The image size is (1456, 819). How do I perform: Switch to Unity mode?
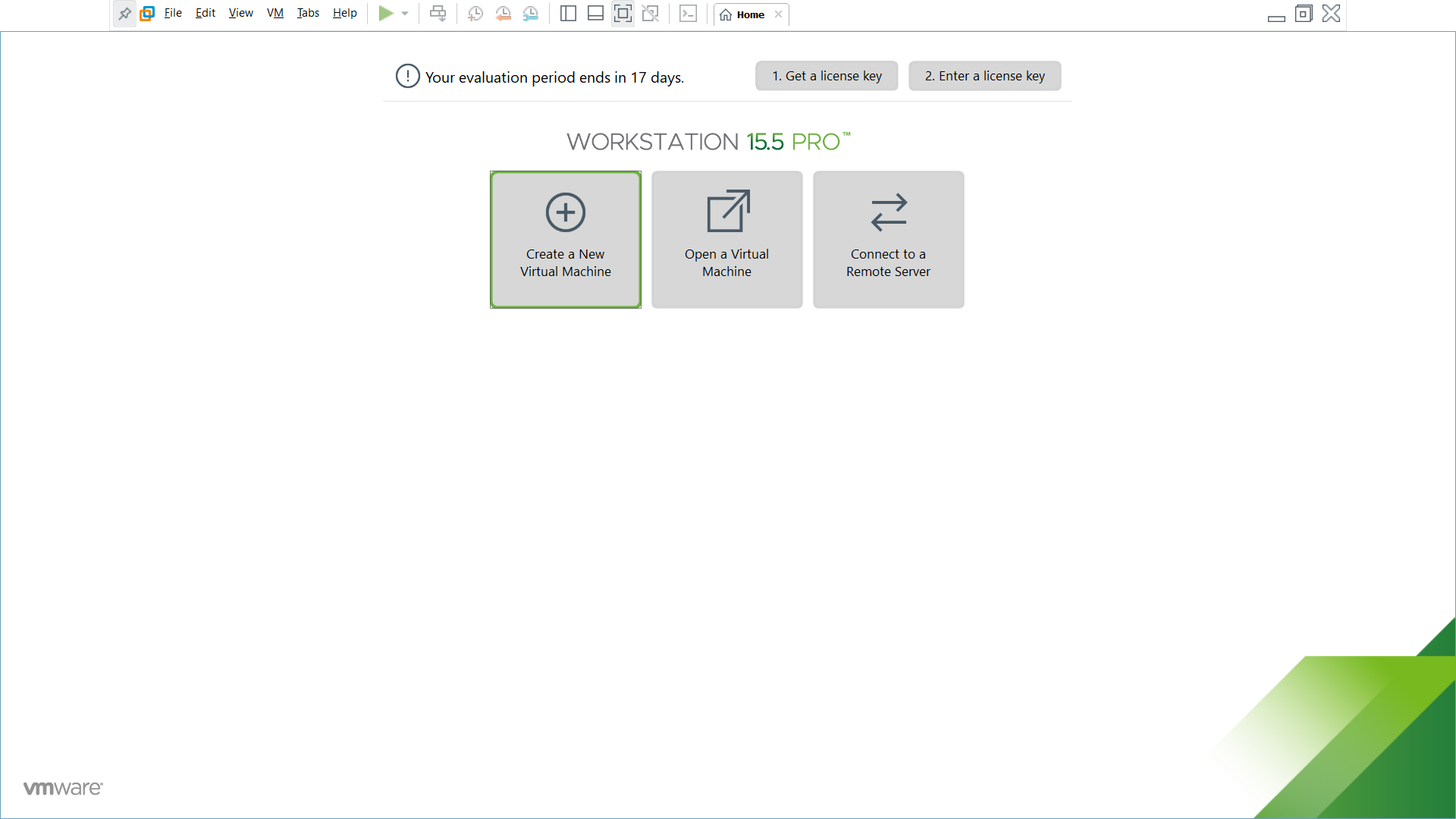coord(651,13)
